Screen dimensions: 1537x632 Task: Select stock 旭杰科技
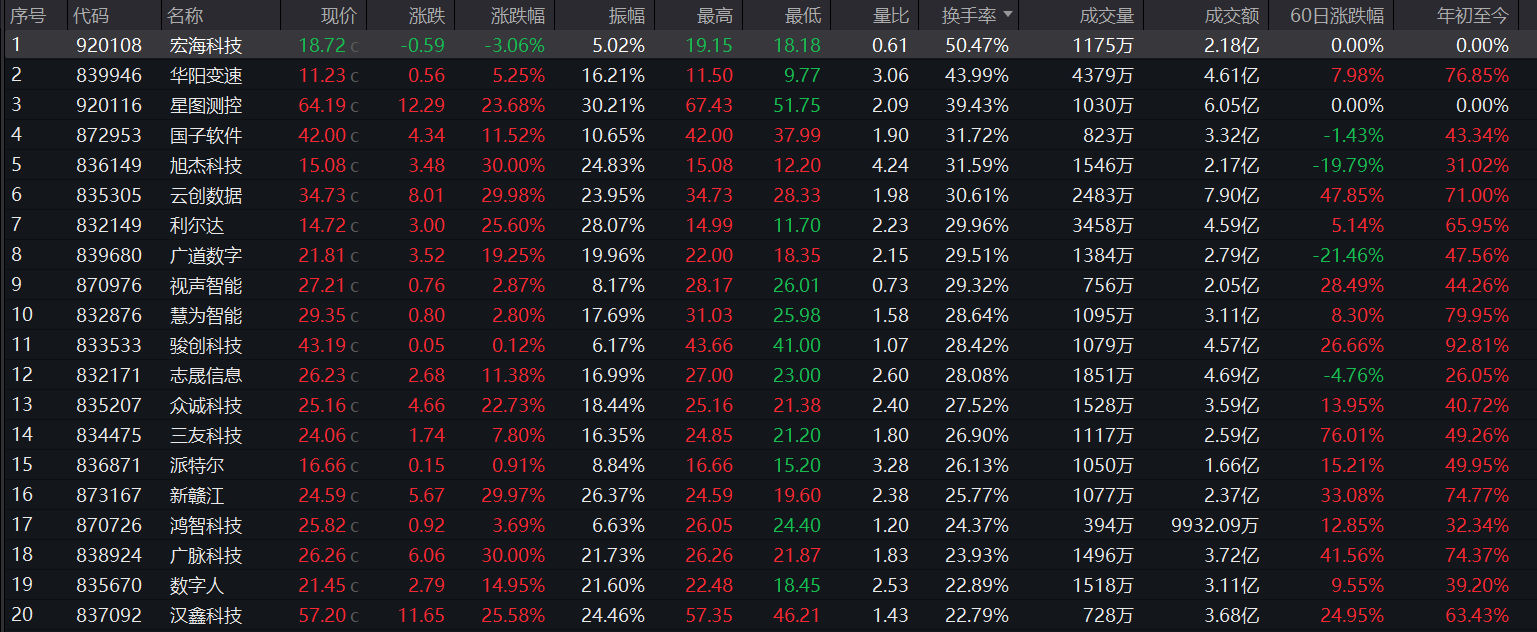(206, 165)
